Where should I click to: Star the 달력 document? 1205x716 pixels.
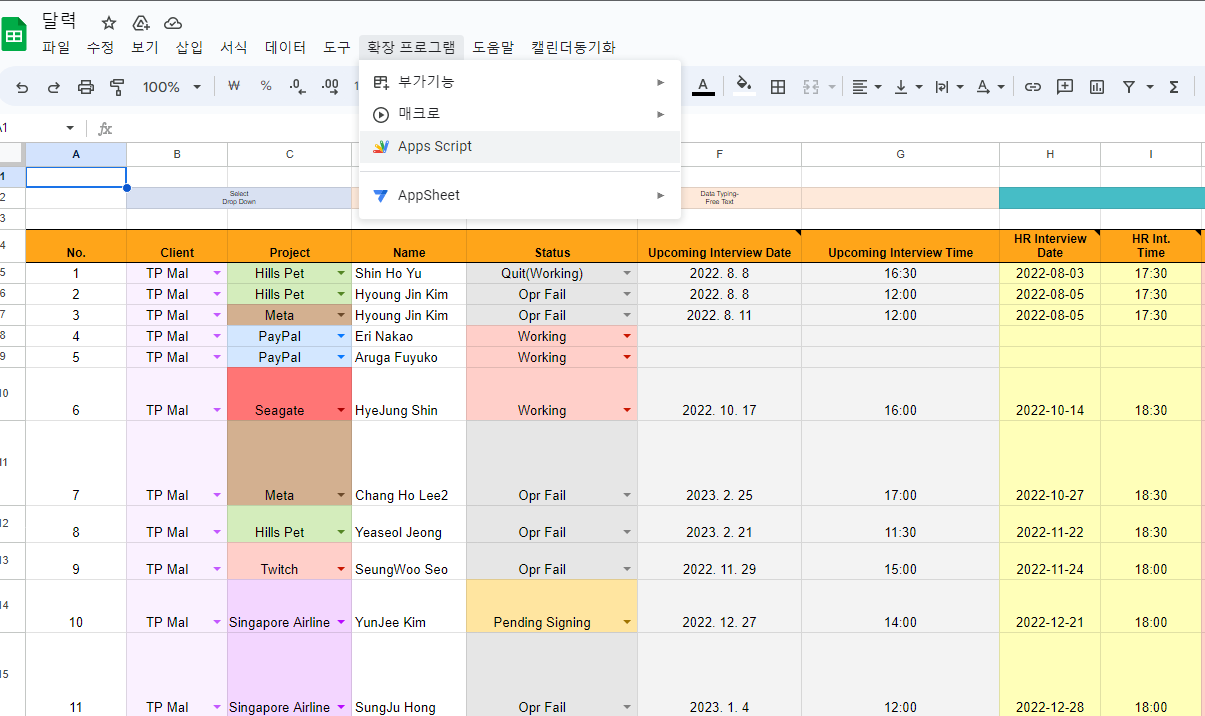(109, 22)
